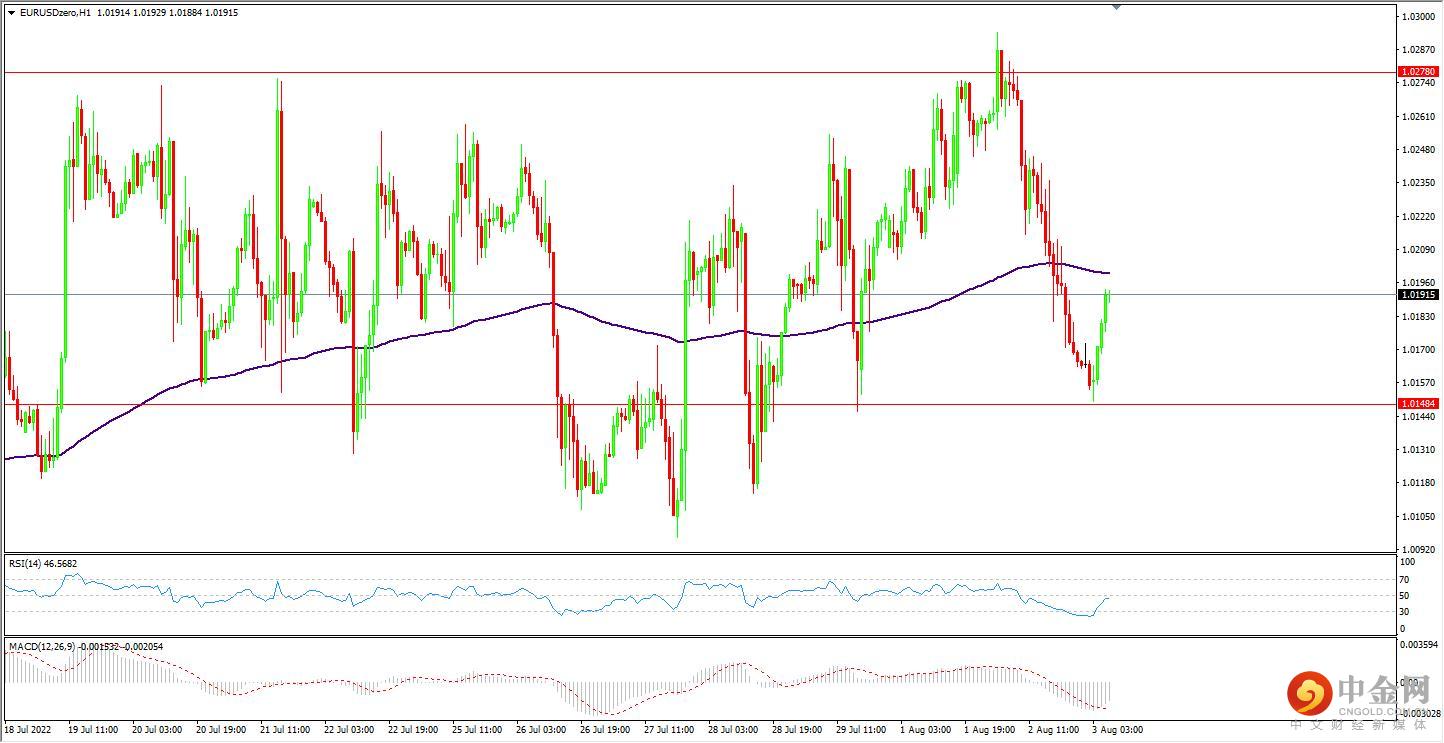Viewport: 1444px width, 743px height.
Task: Click price scale value 1.02350
Action: click(1419, 183)
